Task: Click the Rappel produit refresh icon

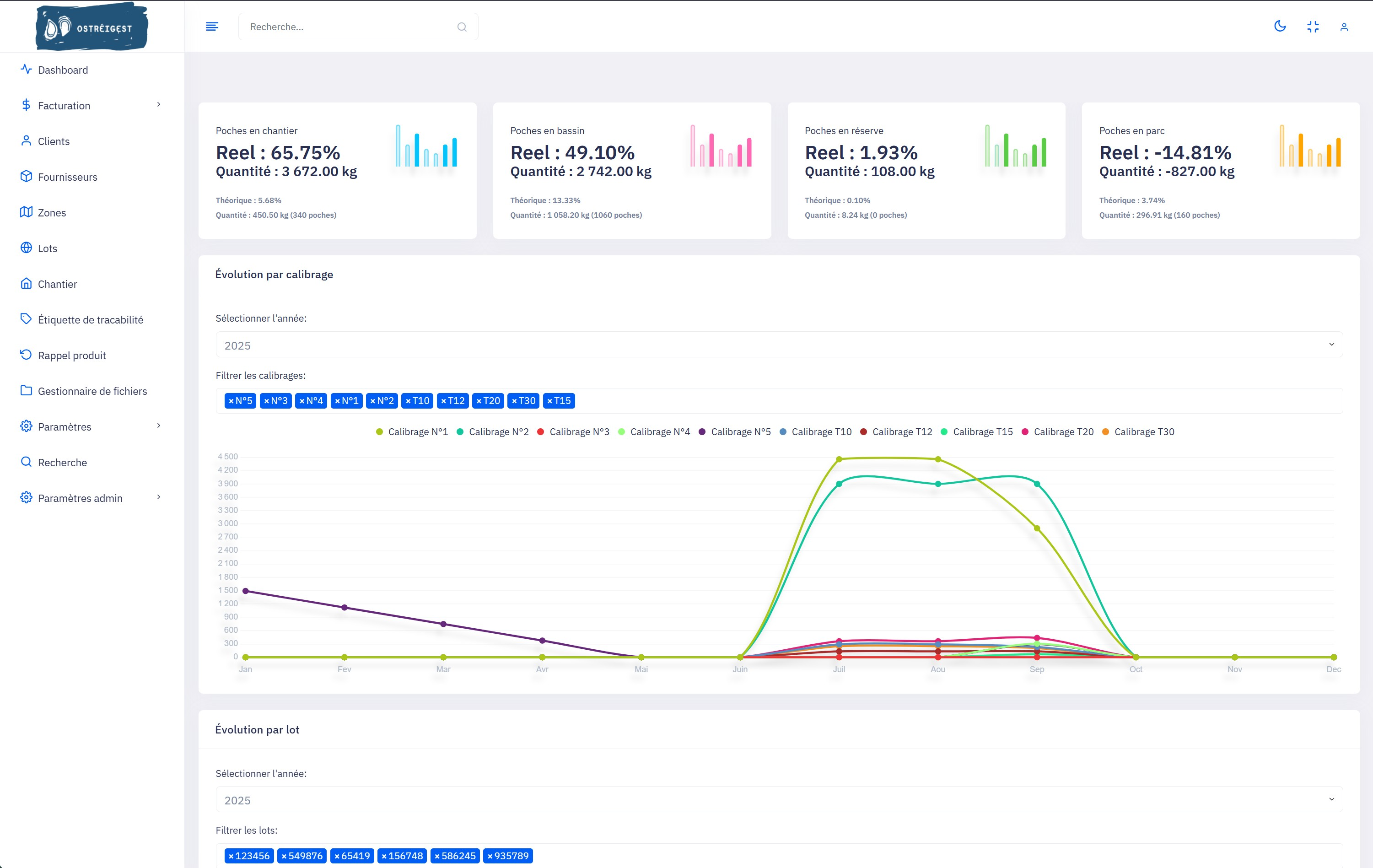Action: (x=26, y=355)
